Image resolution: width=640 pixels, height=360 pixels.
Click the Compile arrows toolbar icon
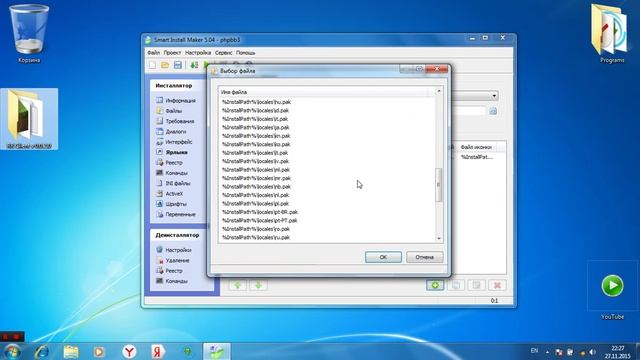(x=194, y=65)
